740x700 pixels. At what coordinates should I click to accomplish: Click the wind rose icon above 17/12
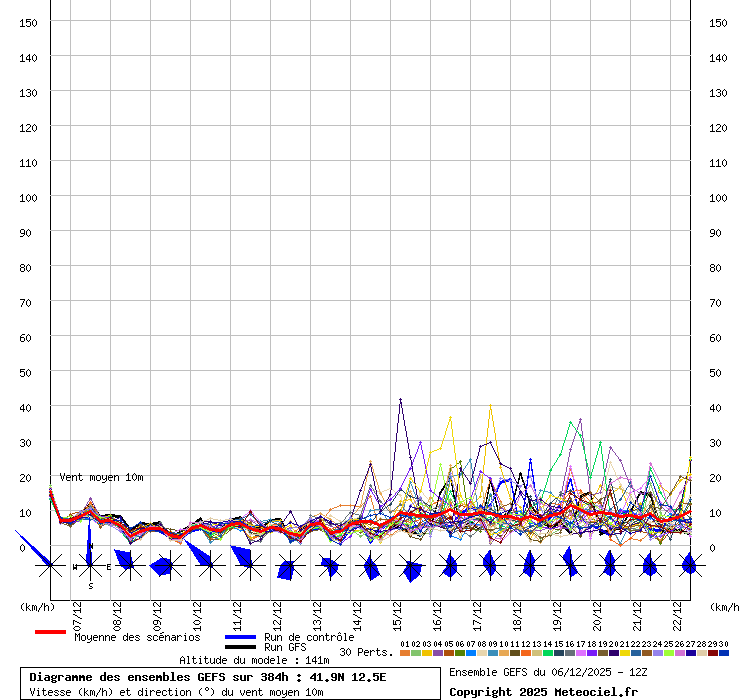tap(490, 566)
